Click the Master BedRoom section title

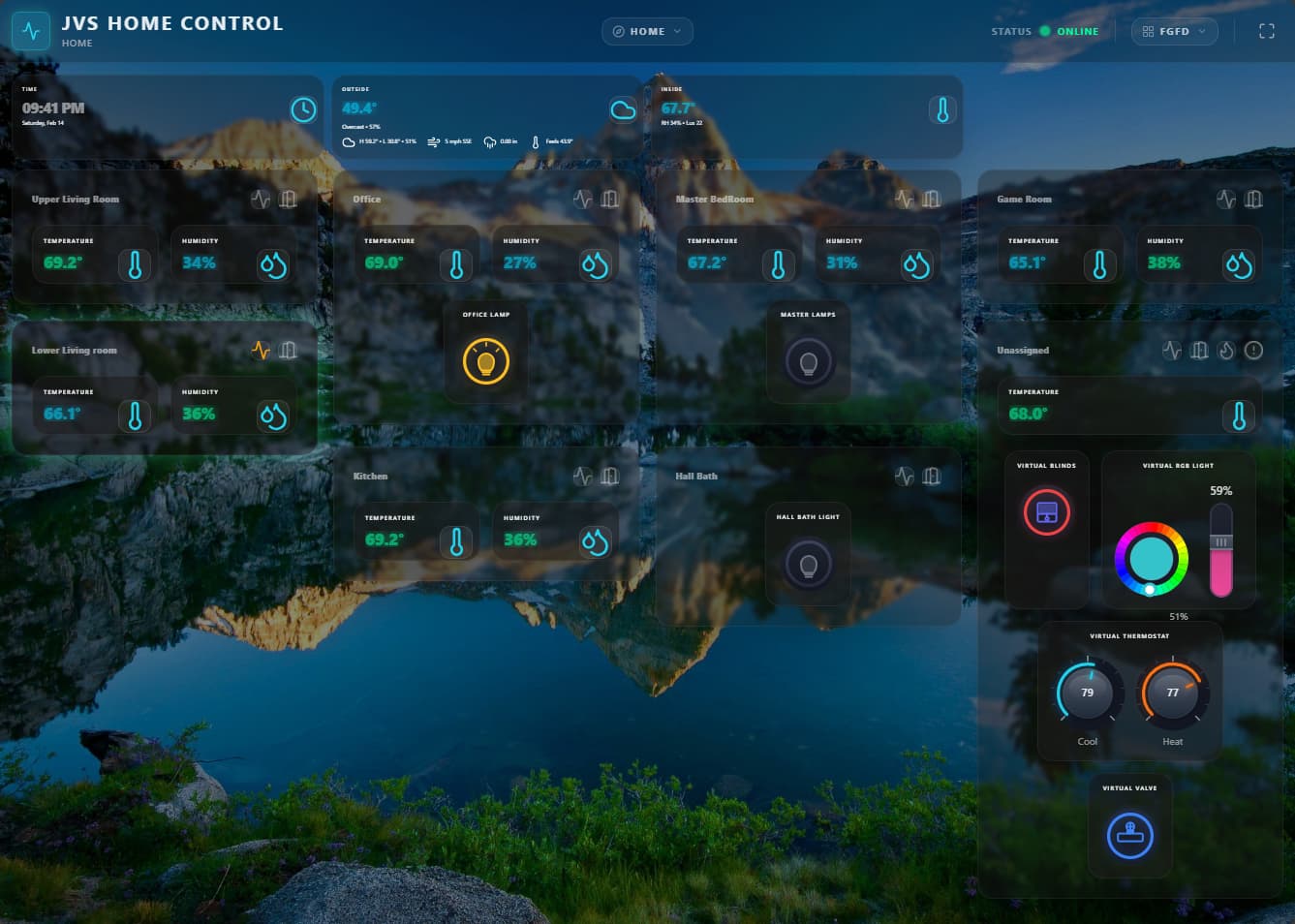click(x=714, y=200)
